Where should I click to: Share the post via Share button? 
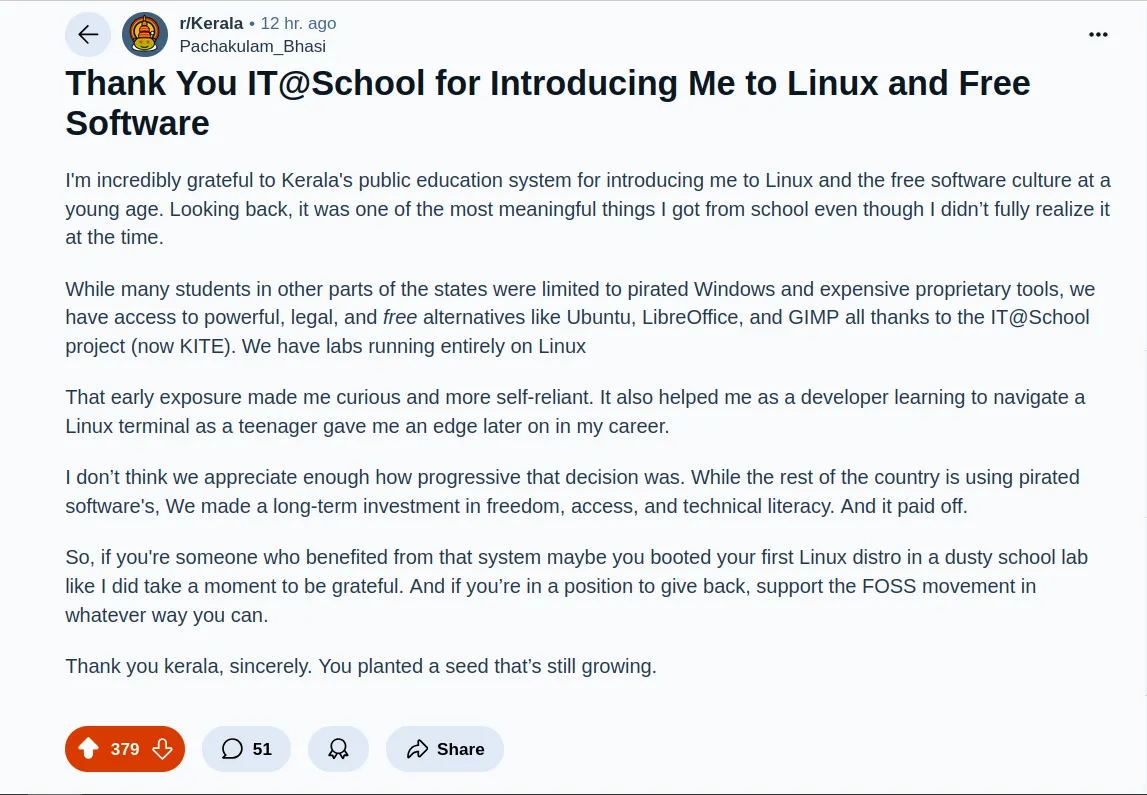tap(445, 749)
